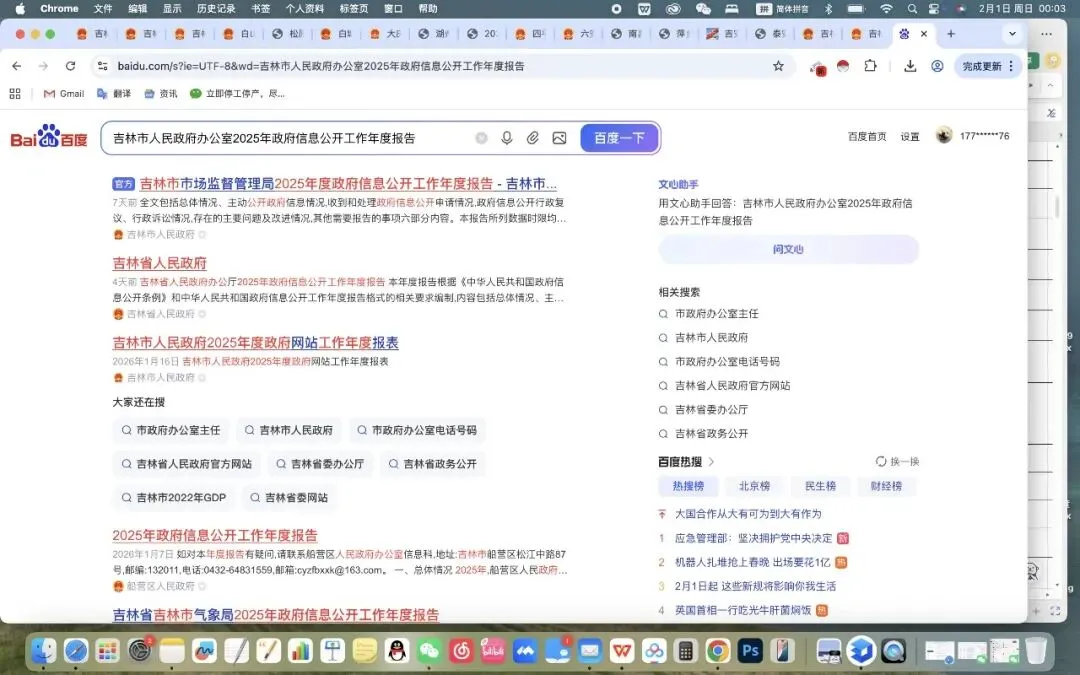The width and height of the screenshot is (1080, 675).
Task: Click 吉林省委网站 suggestion chip
Action: tap(289, 497)
